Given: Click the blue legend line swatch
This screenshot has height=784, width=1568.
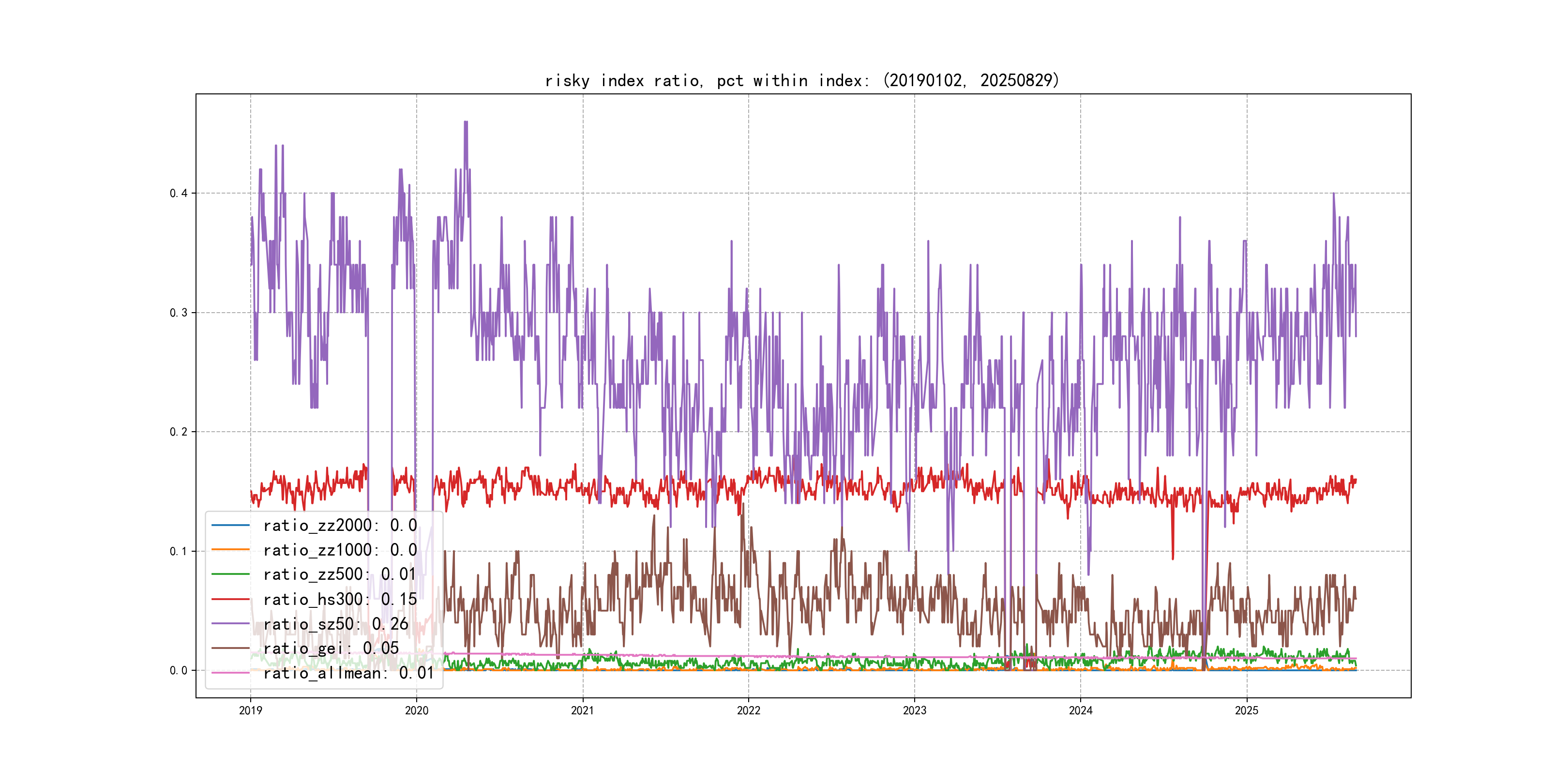Looking at the screenshot, I should coord(230,525).
